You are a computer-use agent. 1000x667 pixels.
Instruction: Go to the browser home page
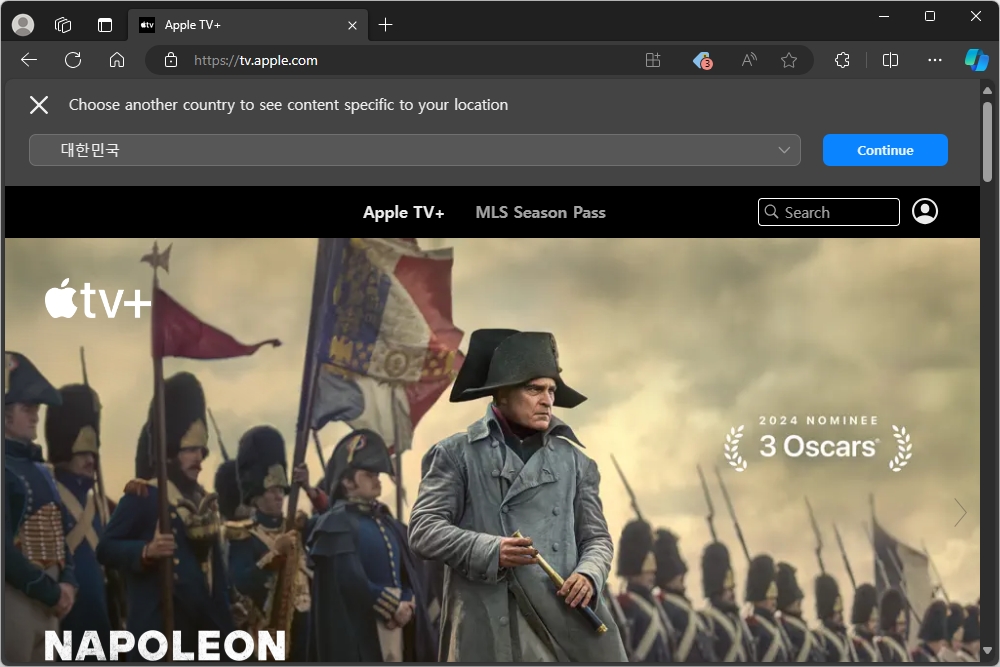coord(117,60)
